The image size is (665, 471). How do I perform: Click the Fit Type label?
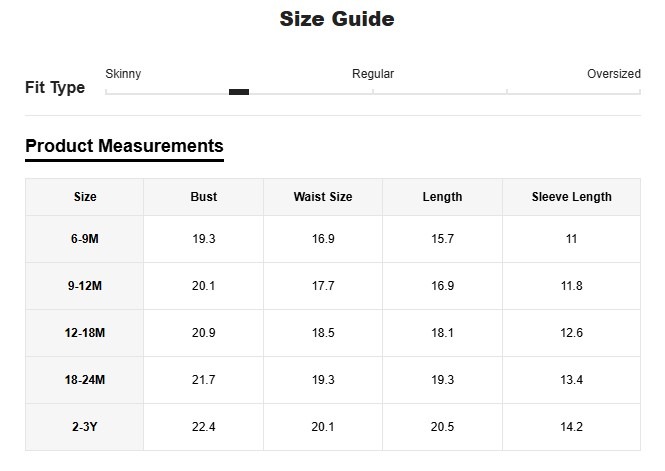pyautogui.click(x=55, y=88)
